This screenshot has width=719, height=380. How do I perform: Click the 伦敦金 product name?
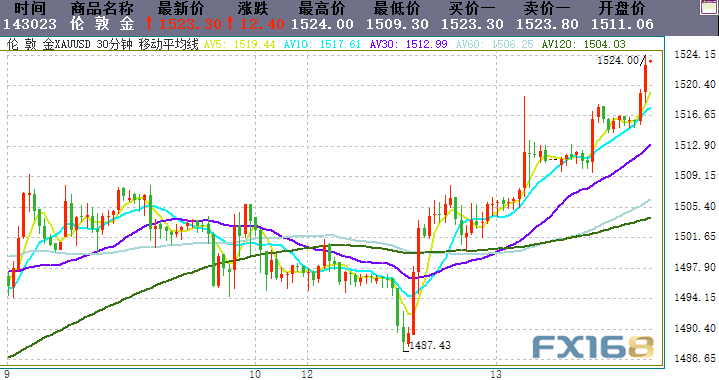(102, 24)
